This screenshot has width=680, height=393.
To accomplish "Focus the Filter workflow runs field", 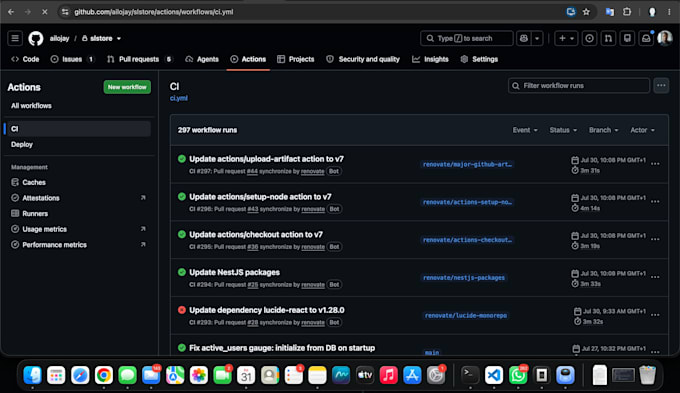I will [579, 85].
